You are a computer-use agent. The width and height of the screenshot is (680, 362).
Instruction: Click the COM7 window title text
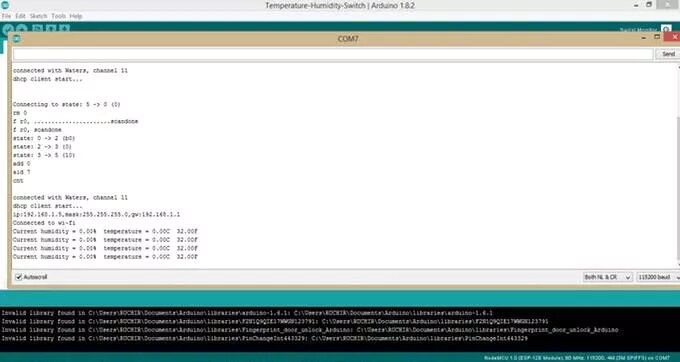tap(348, 39)
